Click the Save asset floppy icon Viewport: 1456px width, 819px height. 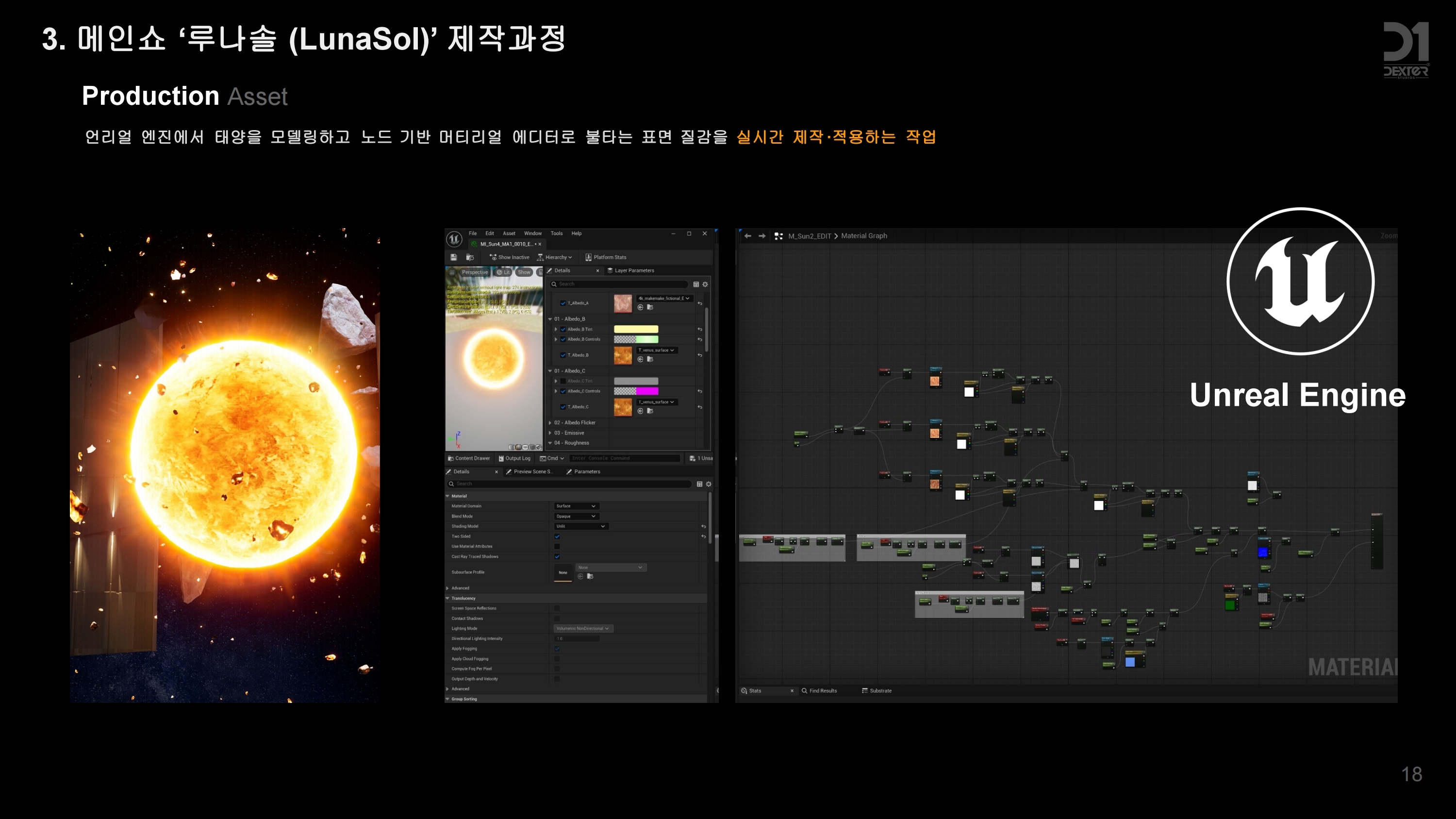(453, 257)
